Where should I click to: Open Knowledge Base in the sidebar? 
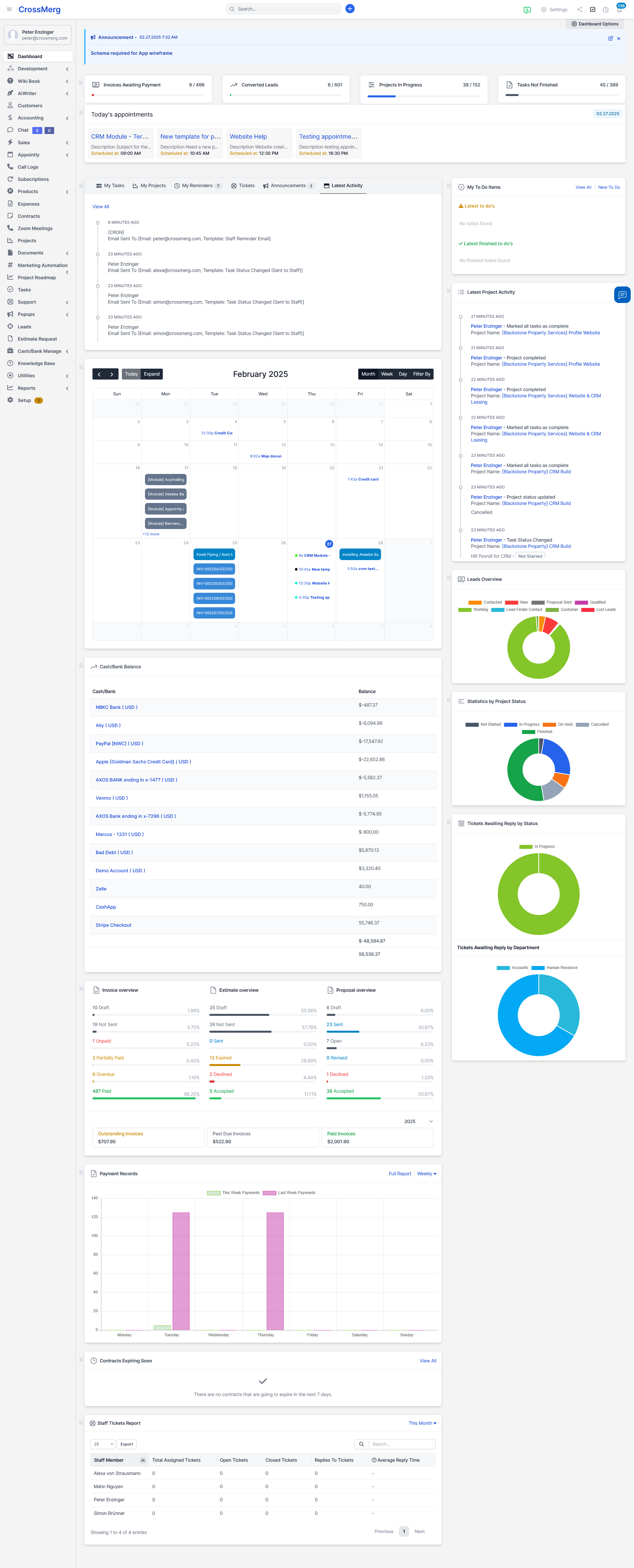point(36,363)
